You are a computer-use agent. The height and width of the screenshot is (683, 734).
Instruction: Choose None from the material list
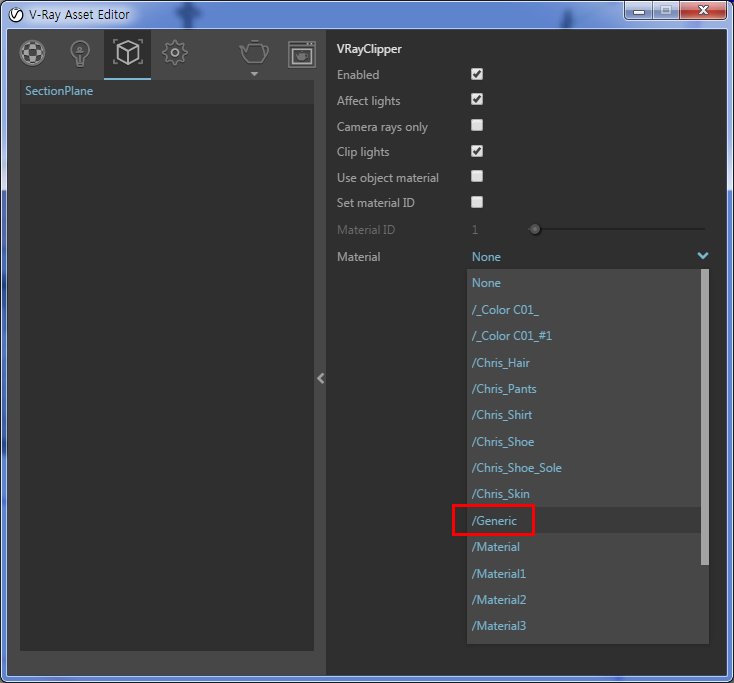point(584,283)
